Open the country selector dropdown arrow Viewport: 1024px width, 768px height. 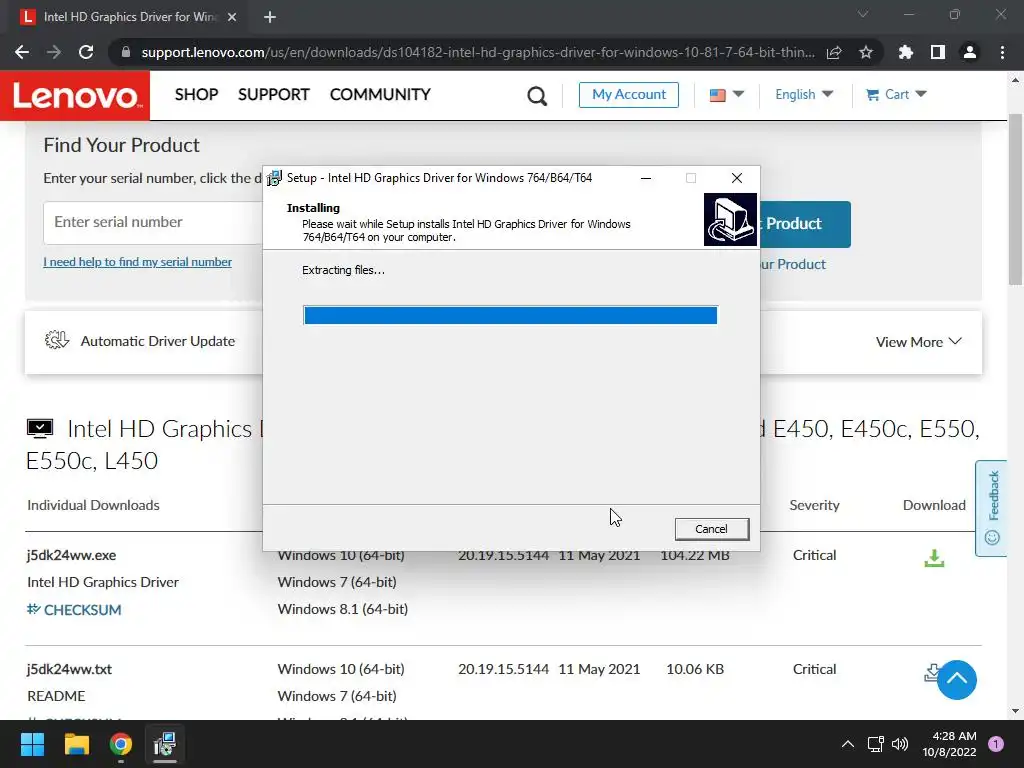click(739, 94)
